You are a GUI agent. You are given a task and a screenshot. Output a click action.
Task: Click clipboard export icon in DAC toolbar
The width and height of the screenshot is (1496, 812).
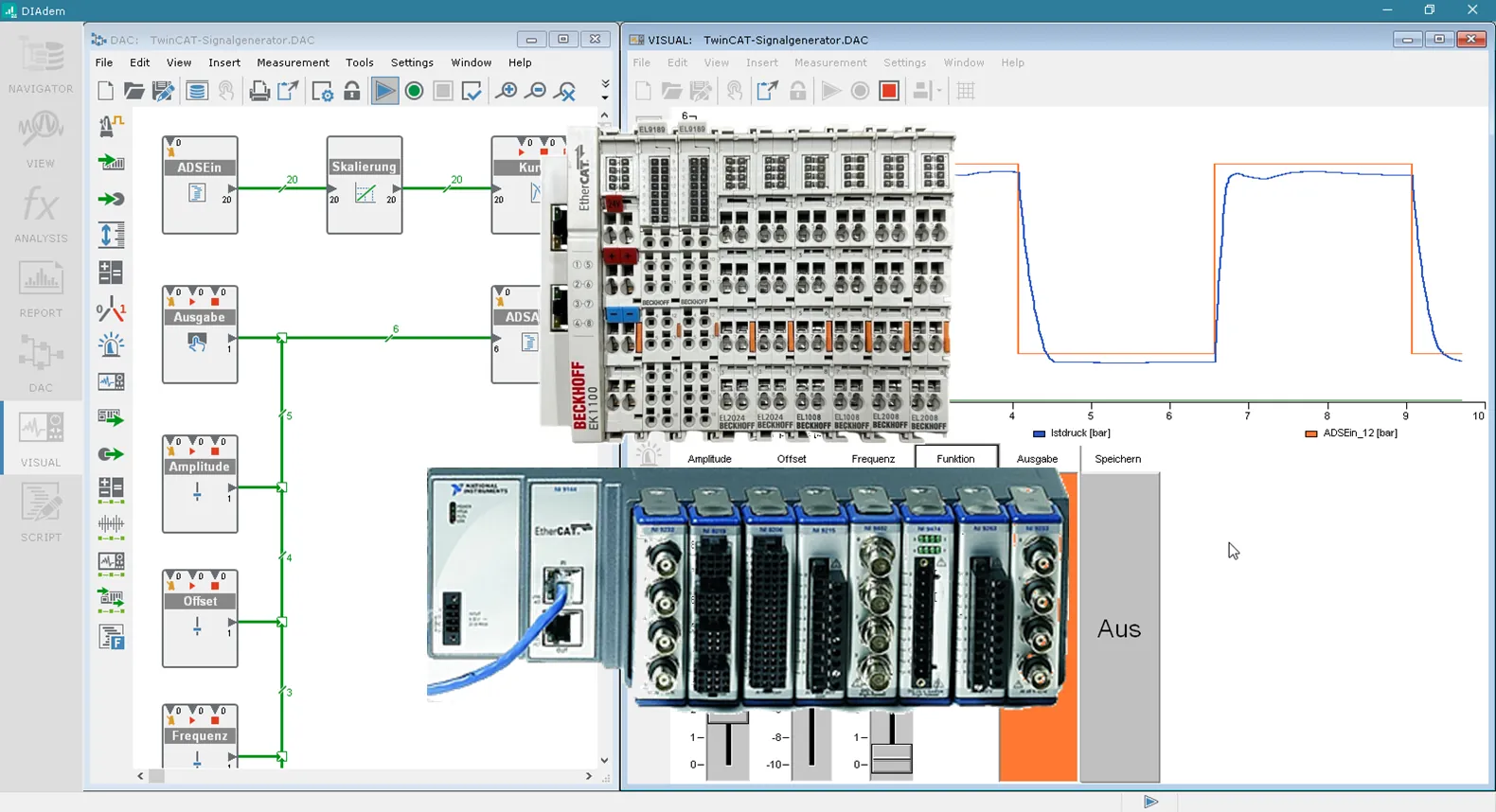pyautogui.click(x=288, y=91)
